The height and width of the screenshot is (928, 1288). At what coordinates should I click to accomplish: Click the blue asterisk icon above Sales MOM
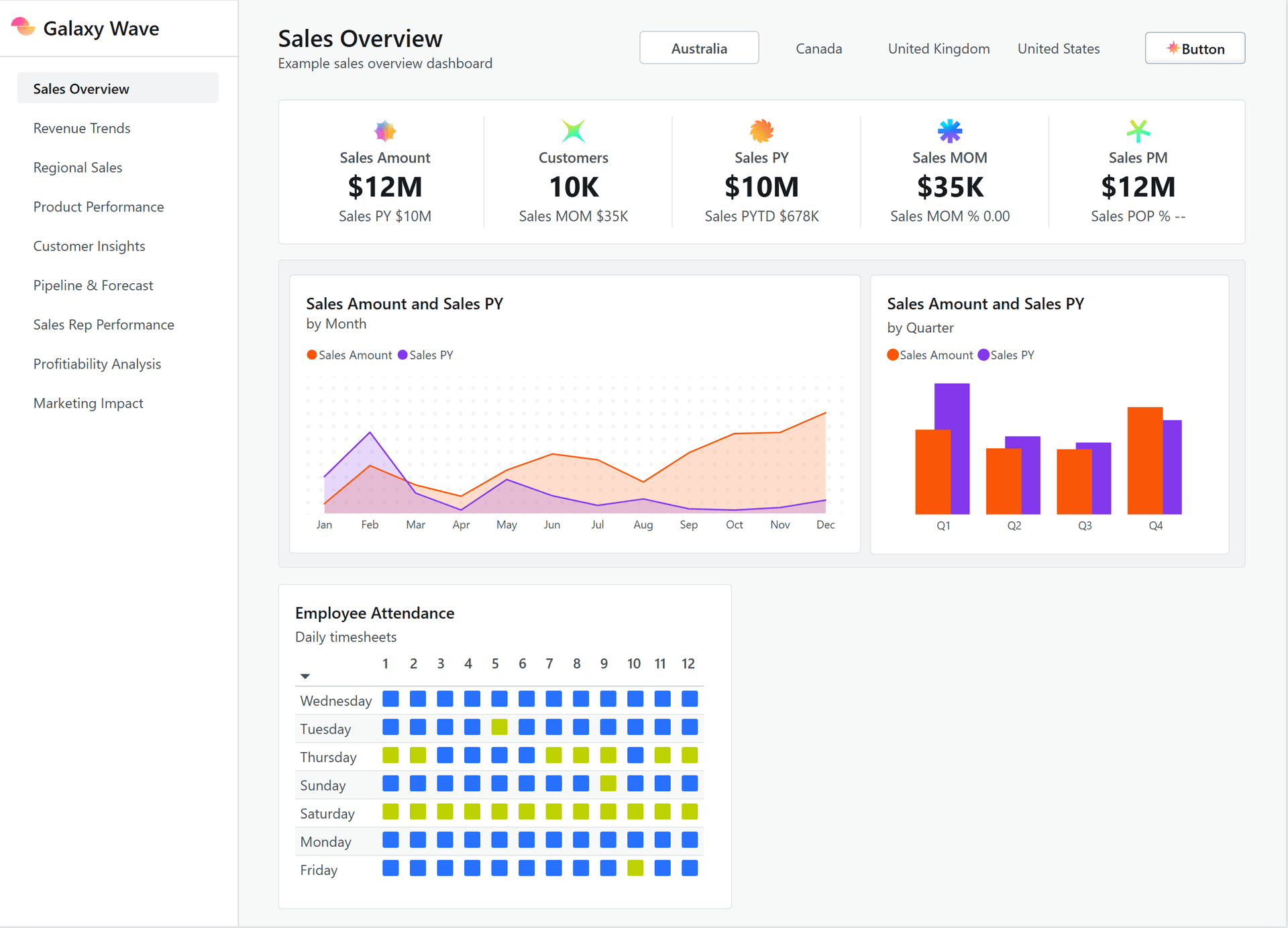pyautogui.click(x=950, y=131)
